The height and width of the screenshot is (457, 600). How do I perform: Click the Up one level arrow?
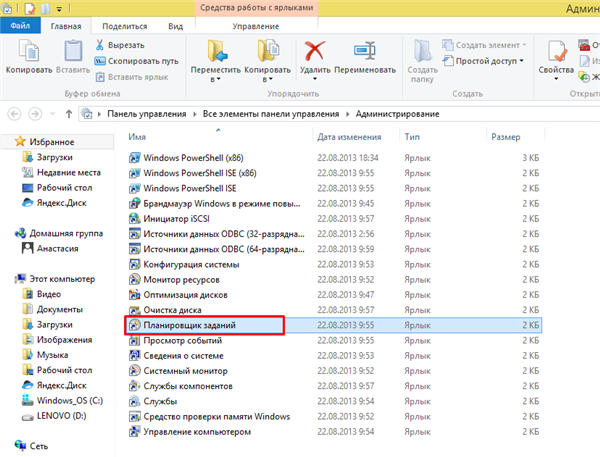69,114
